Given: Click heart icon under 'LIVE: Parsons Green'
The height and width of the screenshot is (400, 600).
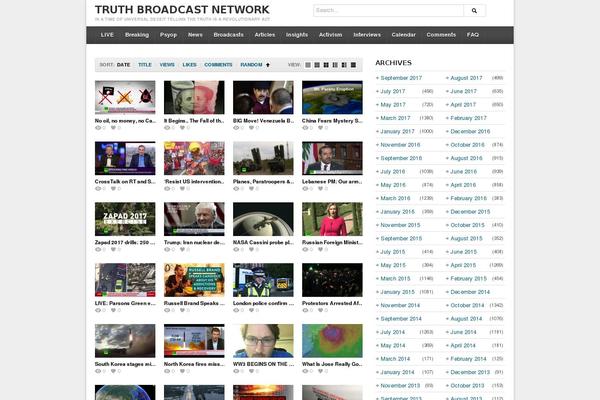Looking at the screenshot, I should click(113, 310).
